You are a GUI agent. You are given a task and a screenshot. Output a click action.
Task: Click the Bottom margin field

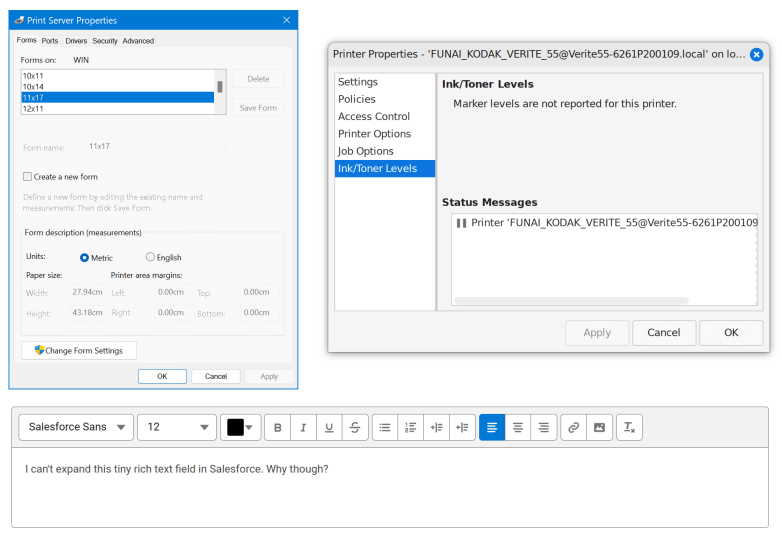click(259, 313)
